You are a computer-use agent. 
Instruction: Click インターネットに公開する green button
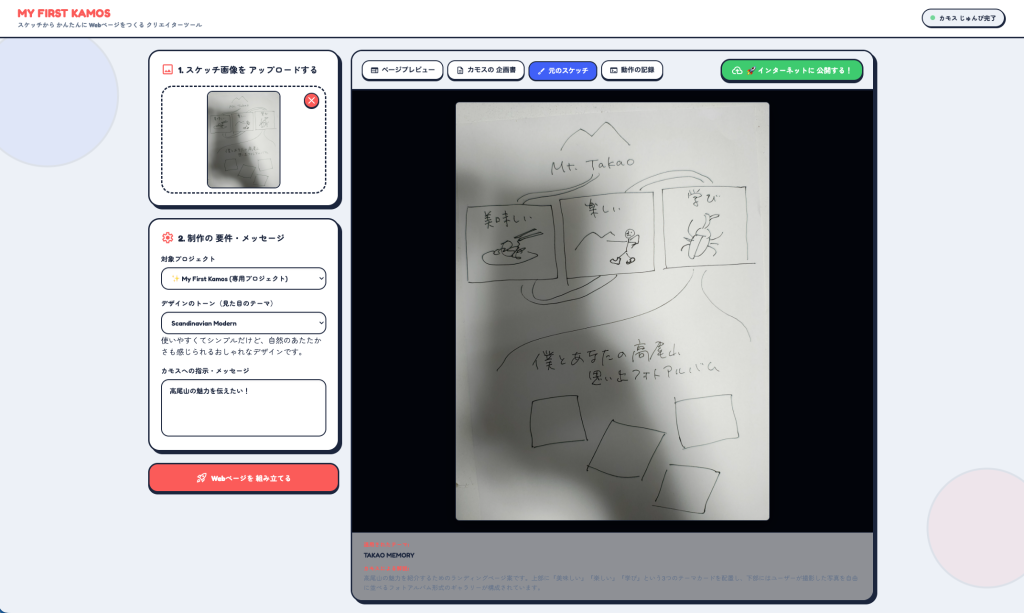[x=792, y=71]
